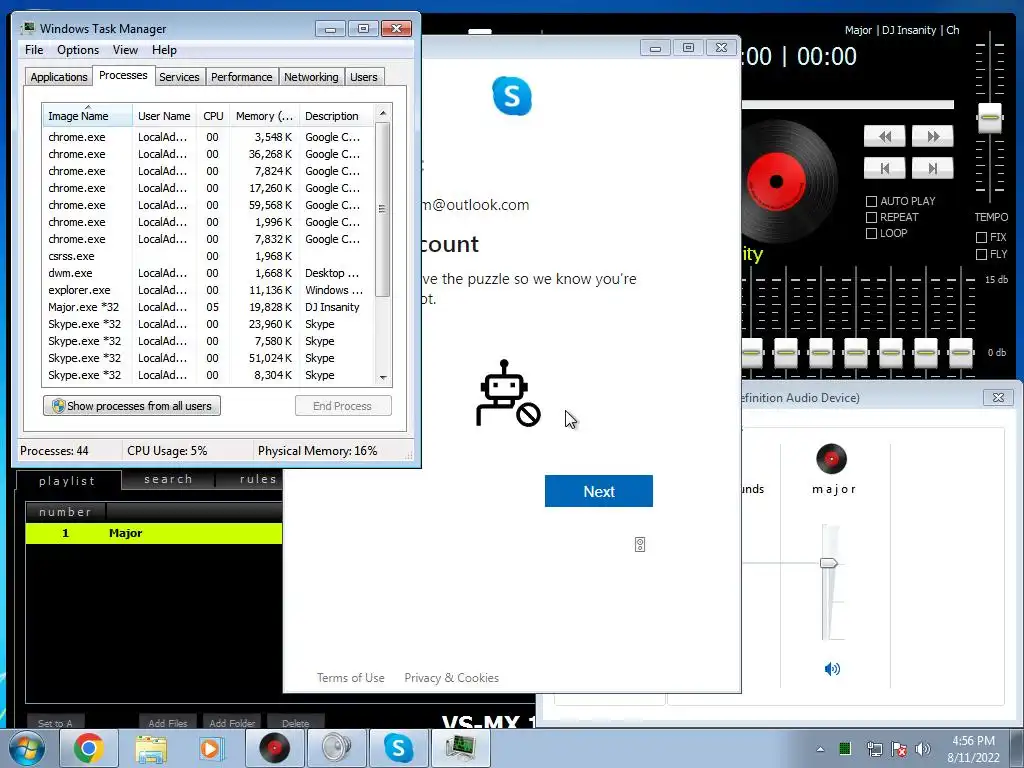Click the next track button in the DJ player
The height and width of the screenshot is (768, 1024).
click(933, 168)
